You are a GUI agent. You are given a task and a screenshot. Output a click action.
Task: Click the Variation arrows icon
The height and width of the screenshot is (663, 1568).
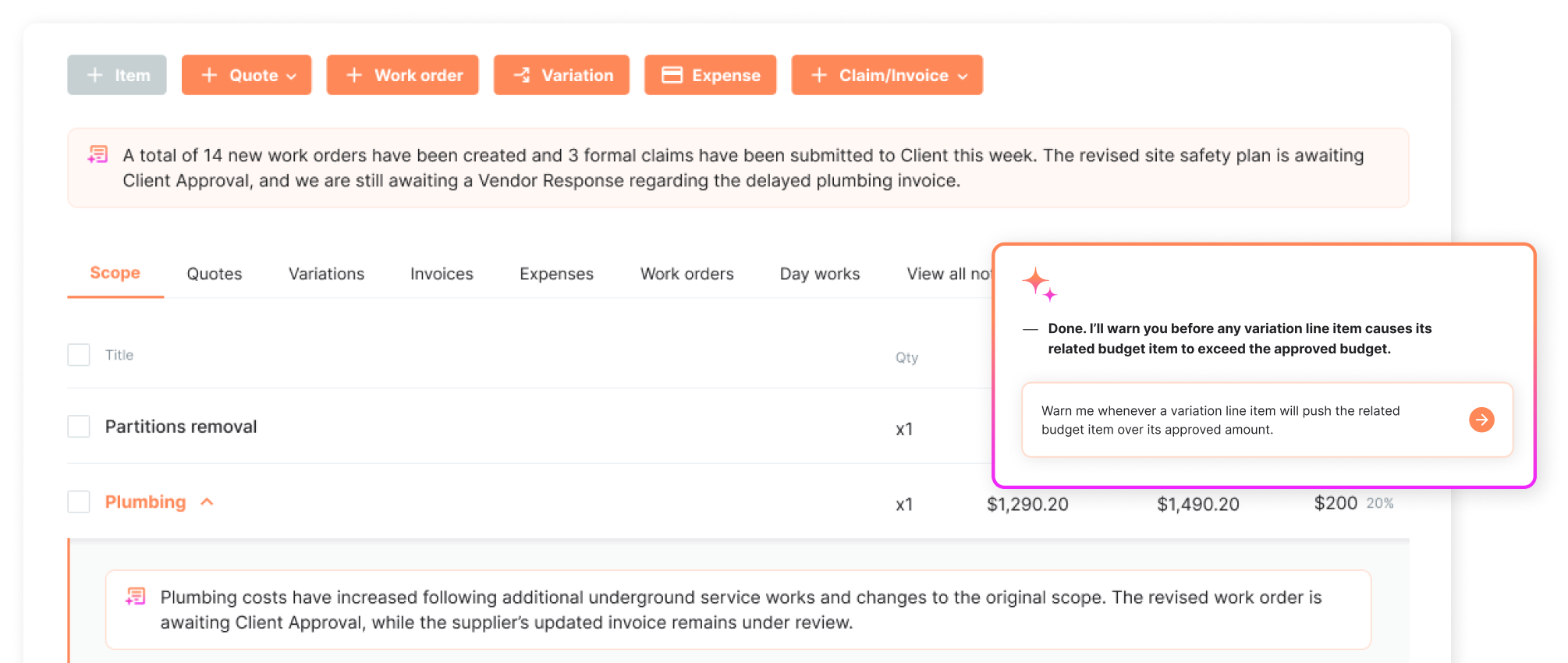(522, 75)
